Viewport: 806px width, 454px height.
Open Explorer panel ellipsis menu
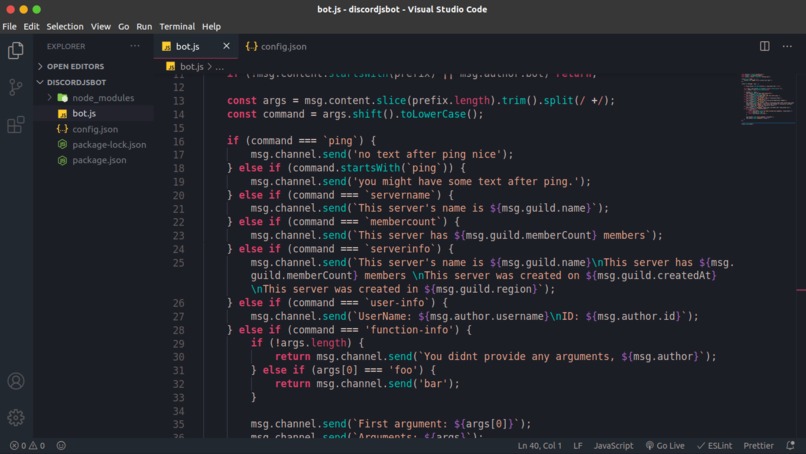coord(135,46)
